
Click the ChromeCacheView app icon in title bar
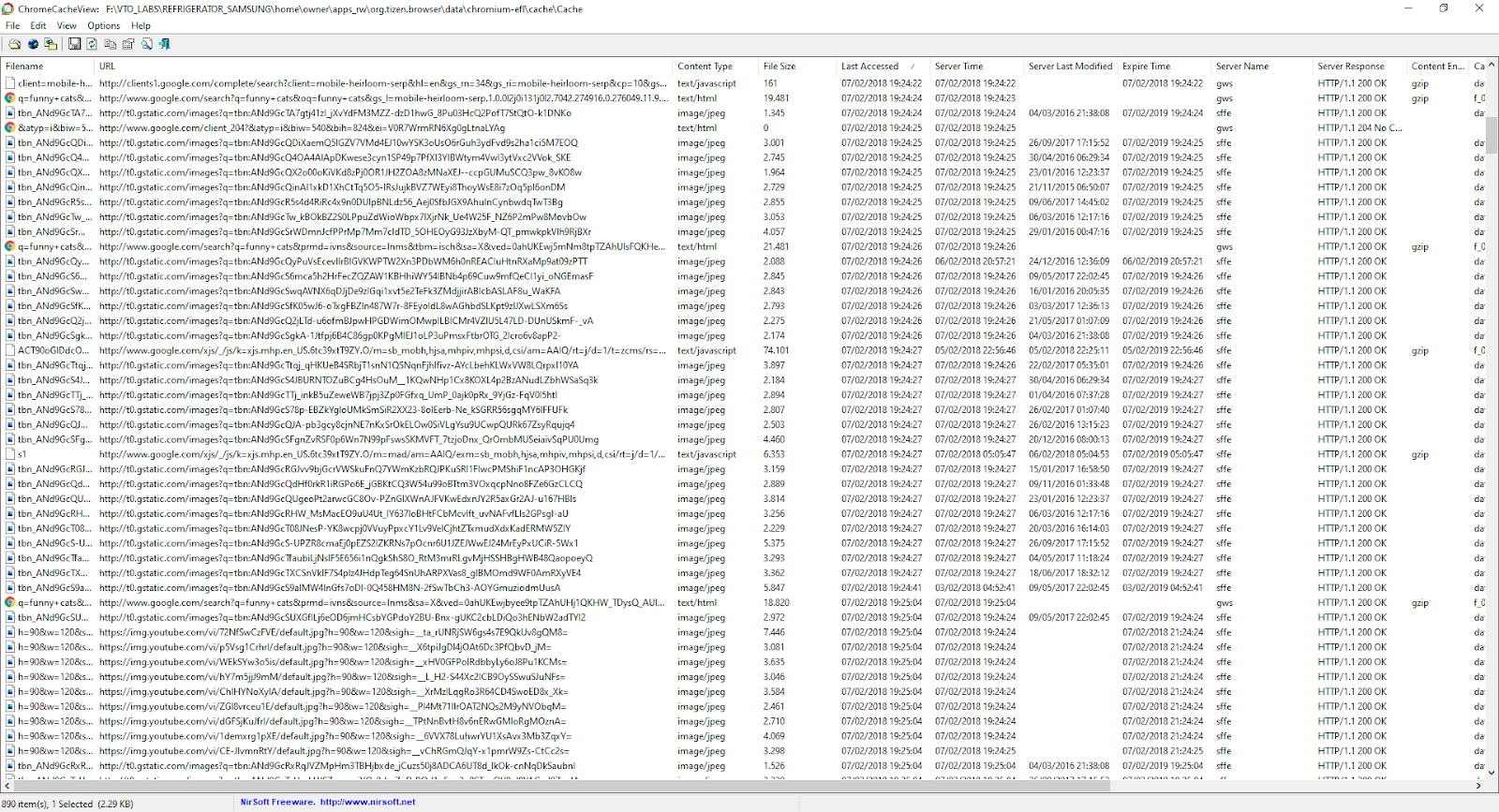(8, 8)
